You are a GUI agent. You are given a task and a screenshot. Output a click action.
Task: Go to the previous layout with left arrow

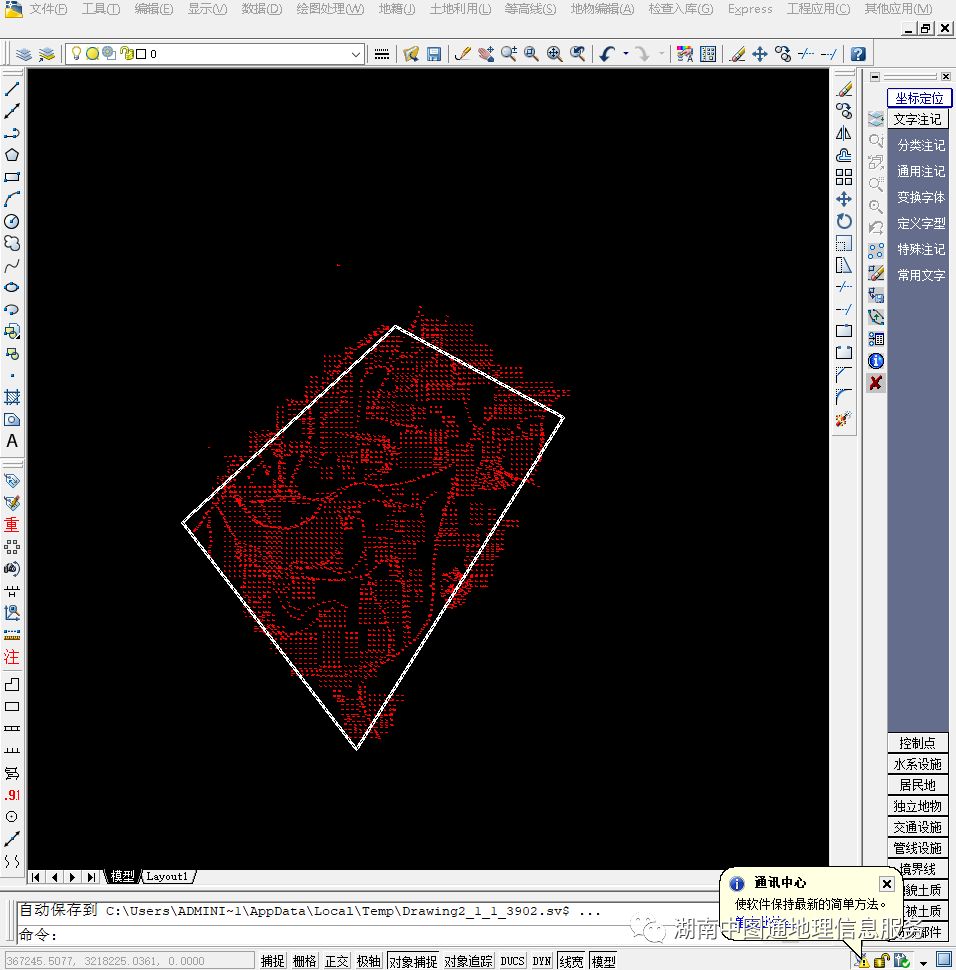pyautogui.click(x=54, y=877)
